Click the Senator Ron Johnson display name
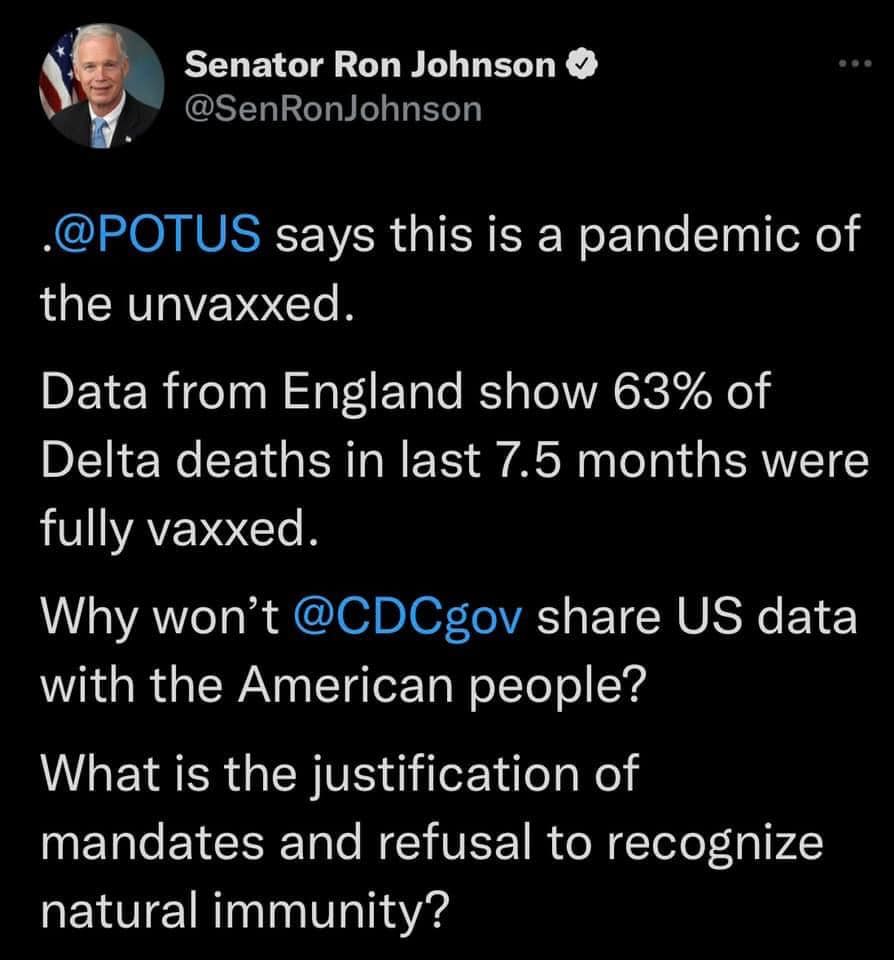This screenshot has height=960, width=894. tap(371, 67)
